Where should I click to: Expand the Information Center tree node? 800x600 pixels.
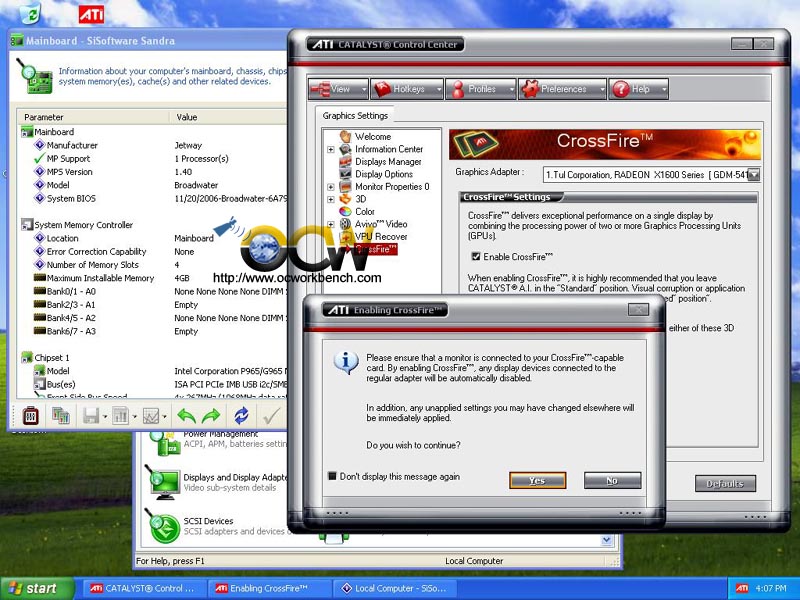tap(331, 149)
